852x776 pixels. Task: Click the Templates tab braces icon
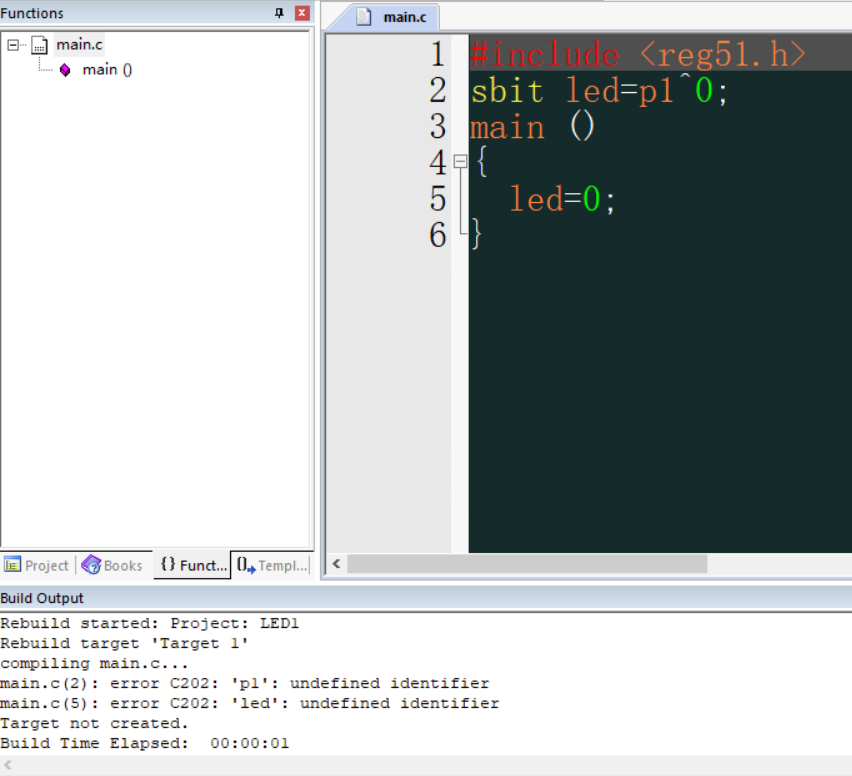pyautogui.click(x=246, y=566)
